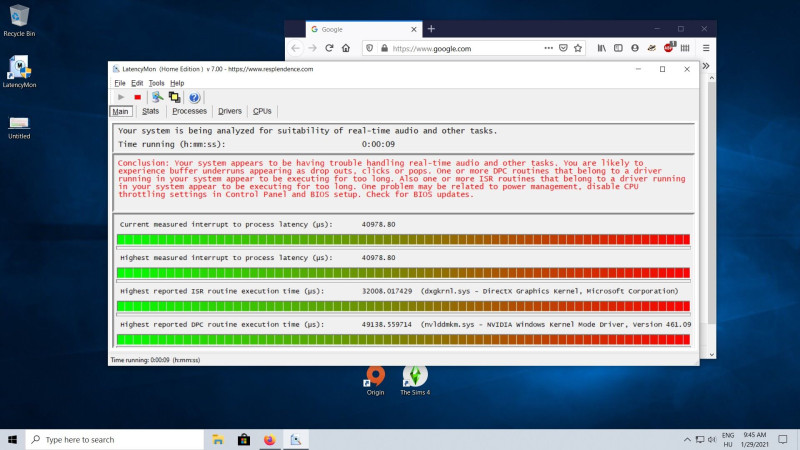Image resolution: width=800 pixels, height=450 pixels.
Task: Show hidden system tray icons
Action: 687,439
